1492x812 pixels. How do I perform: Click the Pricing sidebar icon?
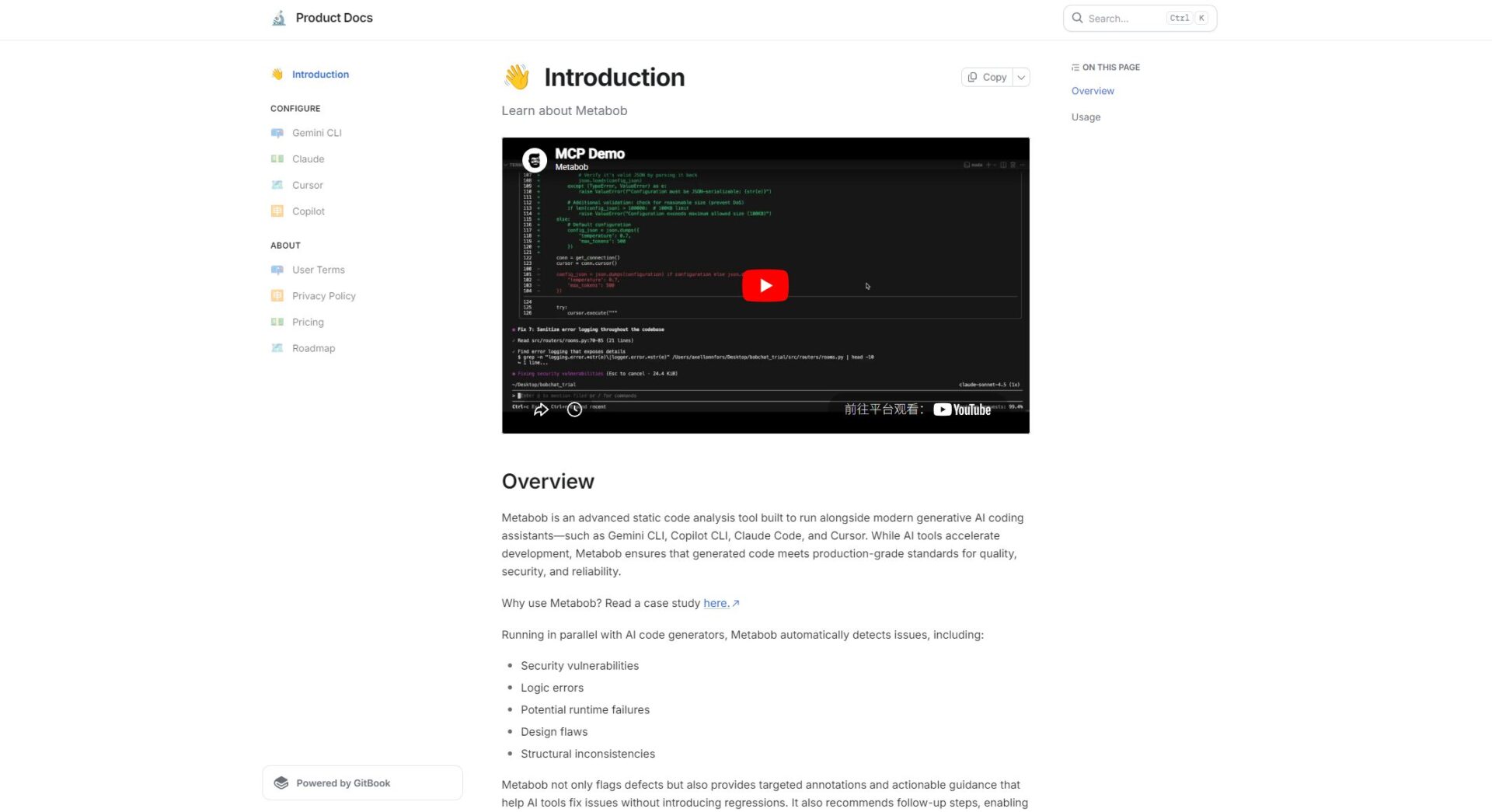click(277, 322)
